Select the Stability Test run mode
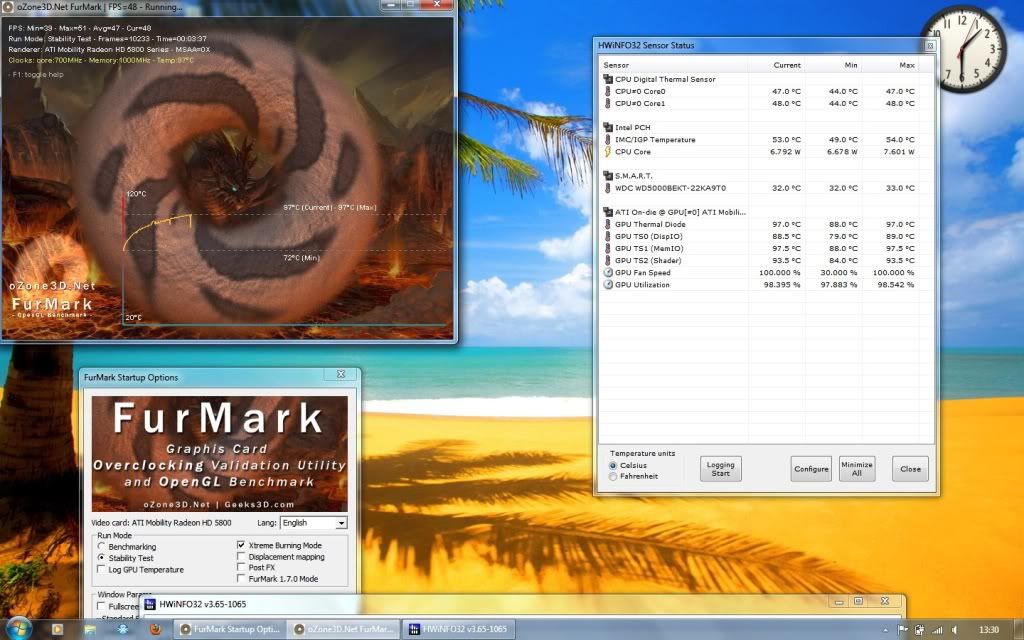 [x=101, y=558]
